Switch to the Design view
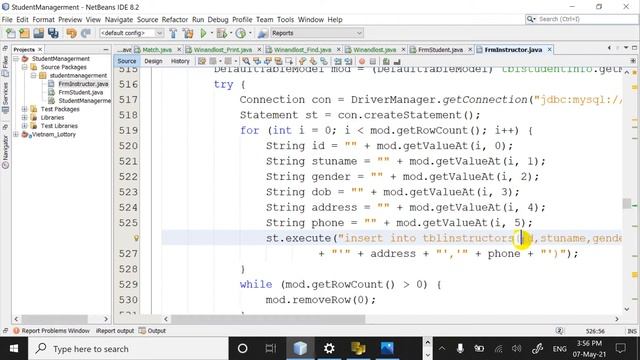The image size is (640, 360). [153, 61]
